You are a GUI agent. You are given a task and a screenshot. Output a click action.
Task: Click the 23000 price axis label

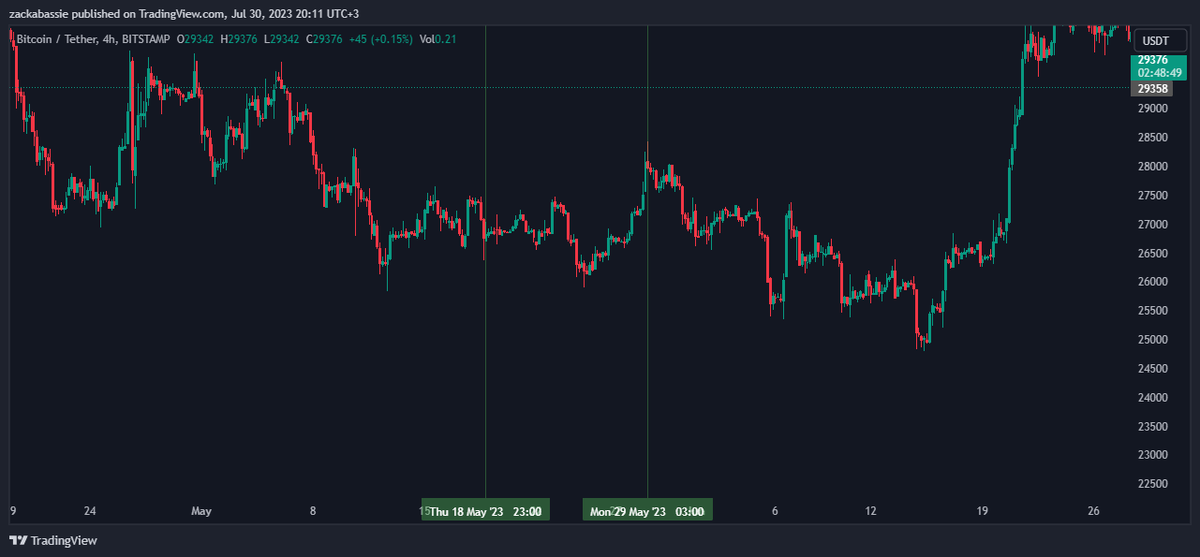1153,455
